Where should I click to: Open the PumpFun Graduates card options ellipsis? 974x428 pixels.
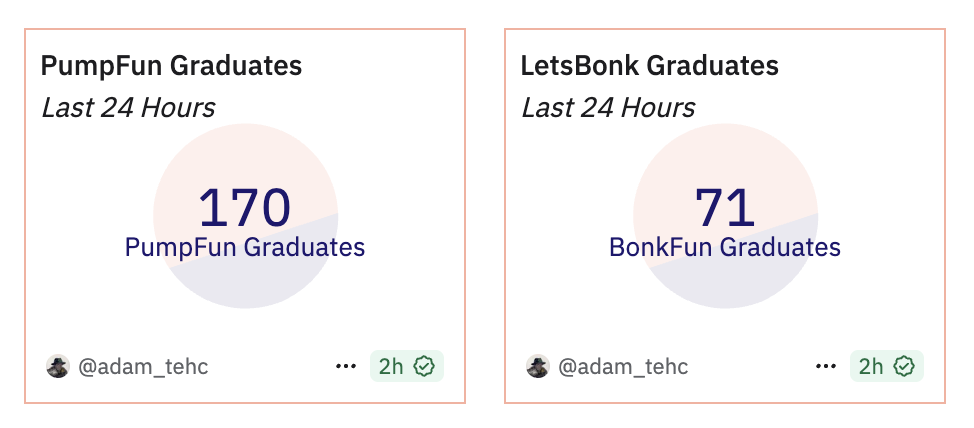[346, 366]
